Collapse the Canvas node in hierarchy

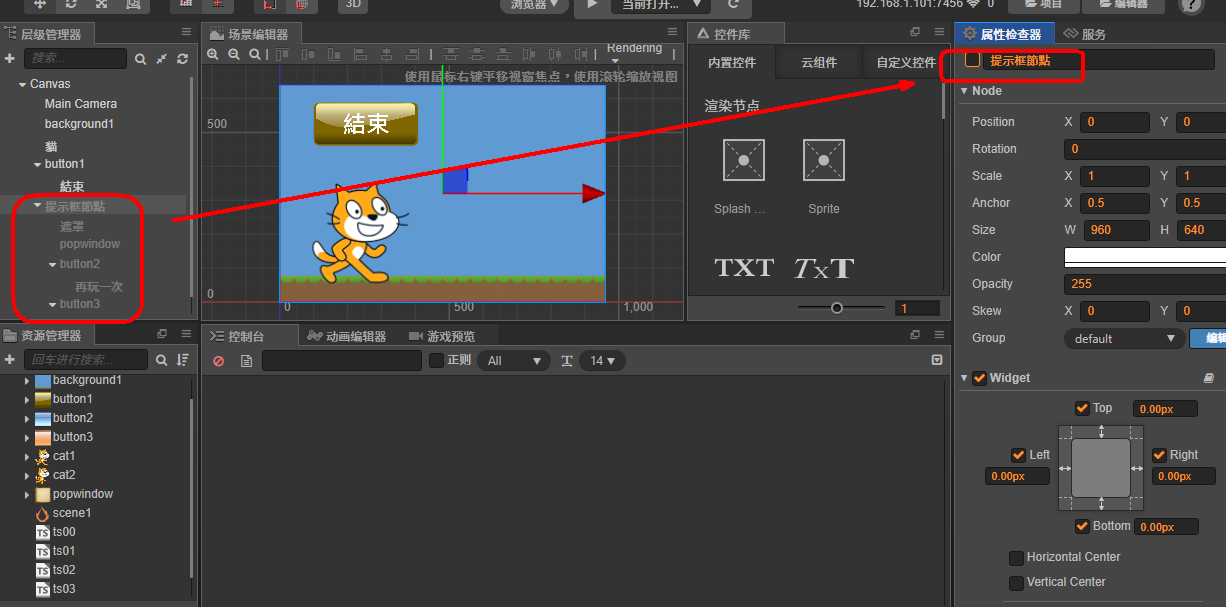(x=22, y=84)
